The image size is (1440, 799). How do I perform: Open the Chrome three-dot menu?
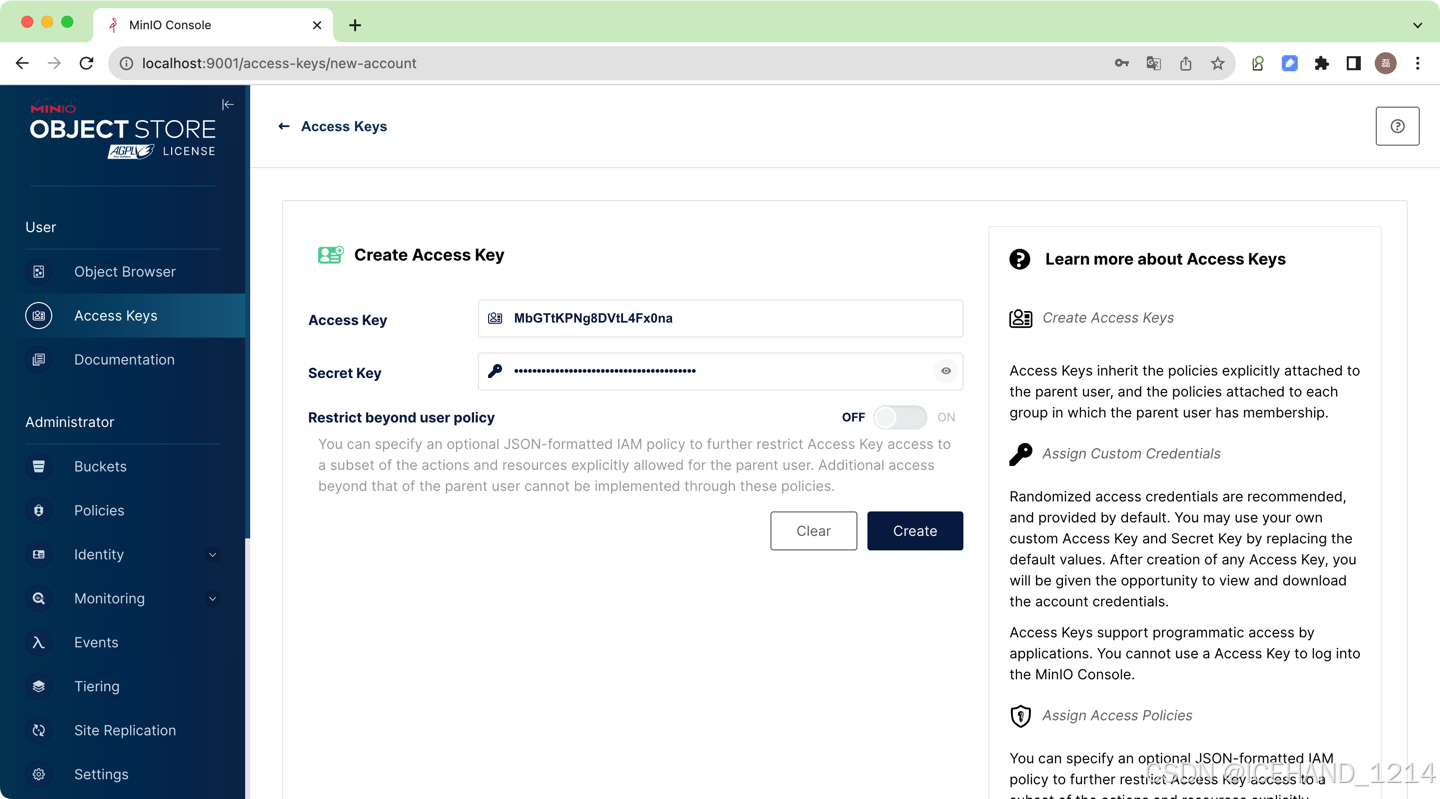click(1418, 63)
